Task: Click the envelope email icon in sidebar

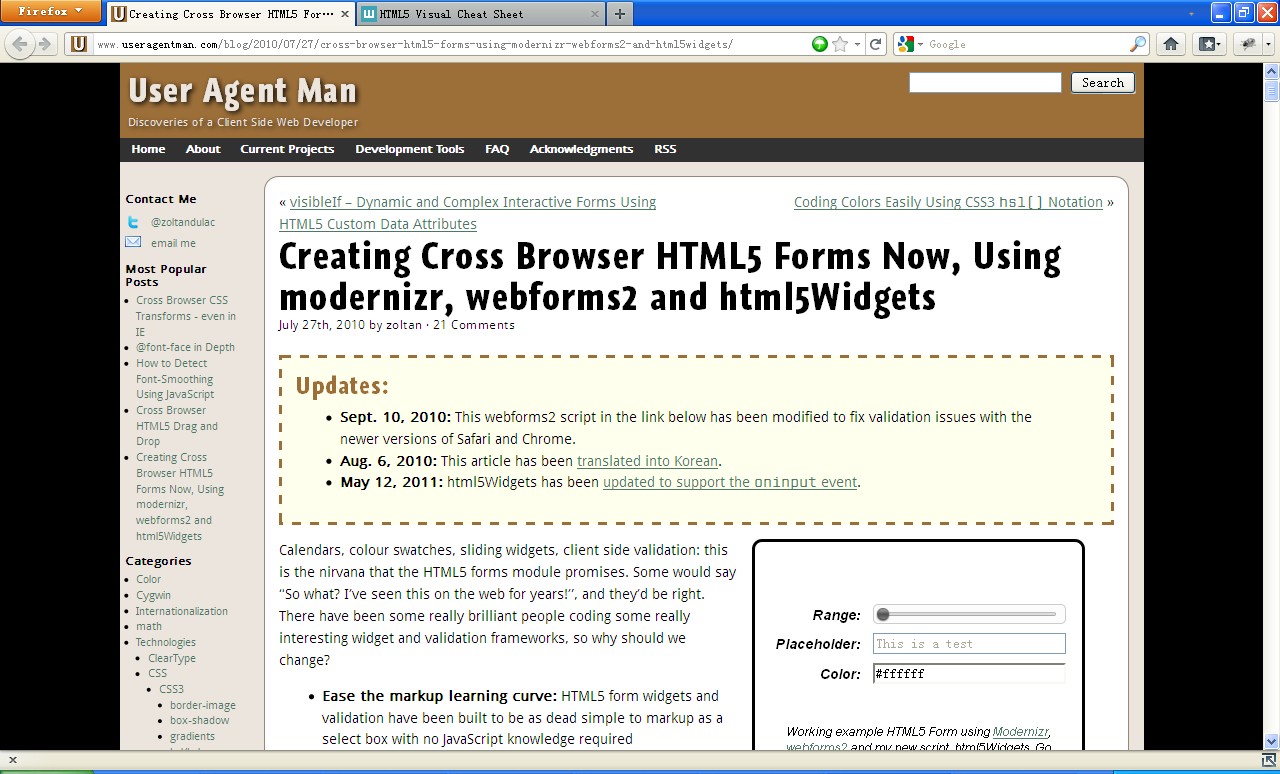Action: click(133, 242)
